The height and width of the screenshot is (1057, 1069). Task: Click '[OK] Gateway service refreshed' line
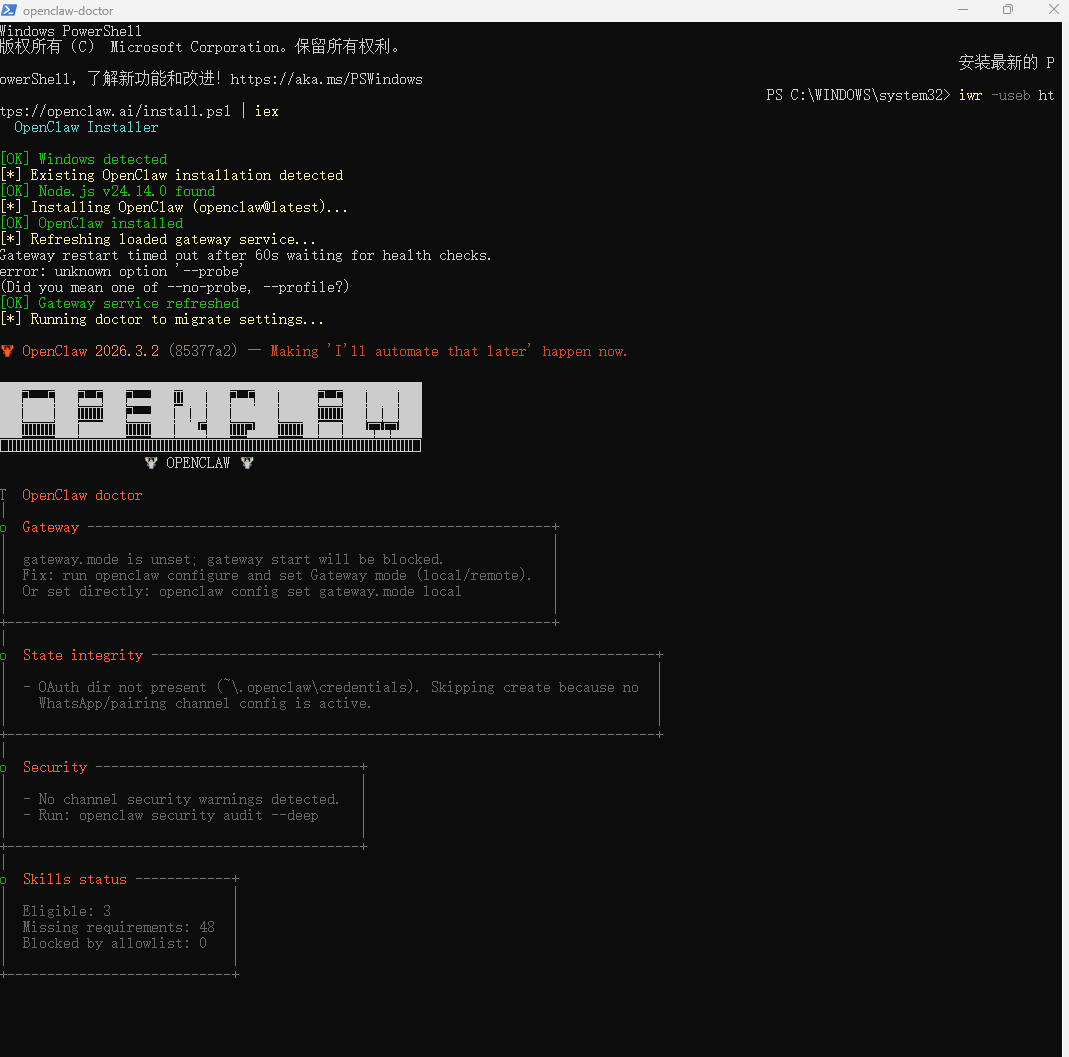coord(119,303)
